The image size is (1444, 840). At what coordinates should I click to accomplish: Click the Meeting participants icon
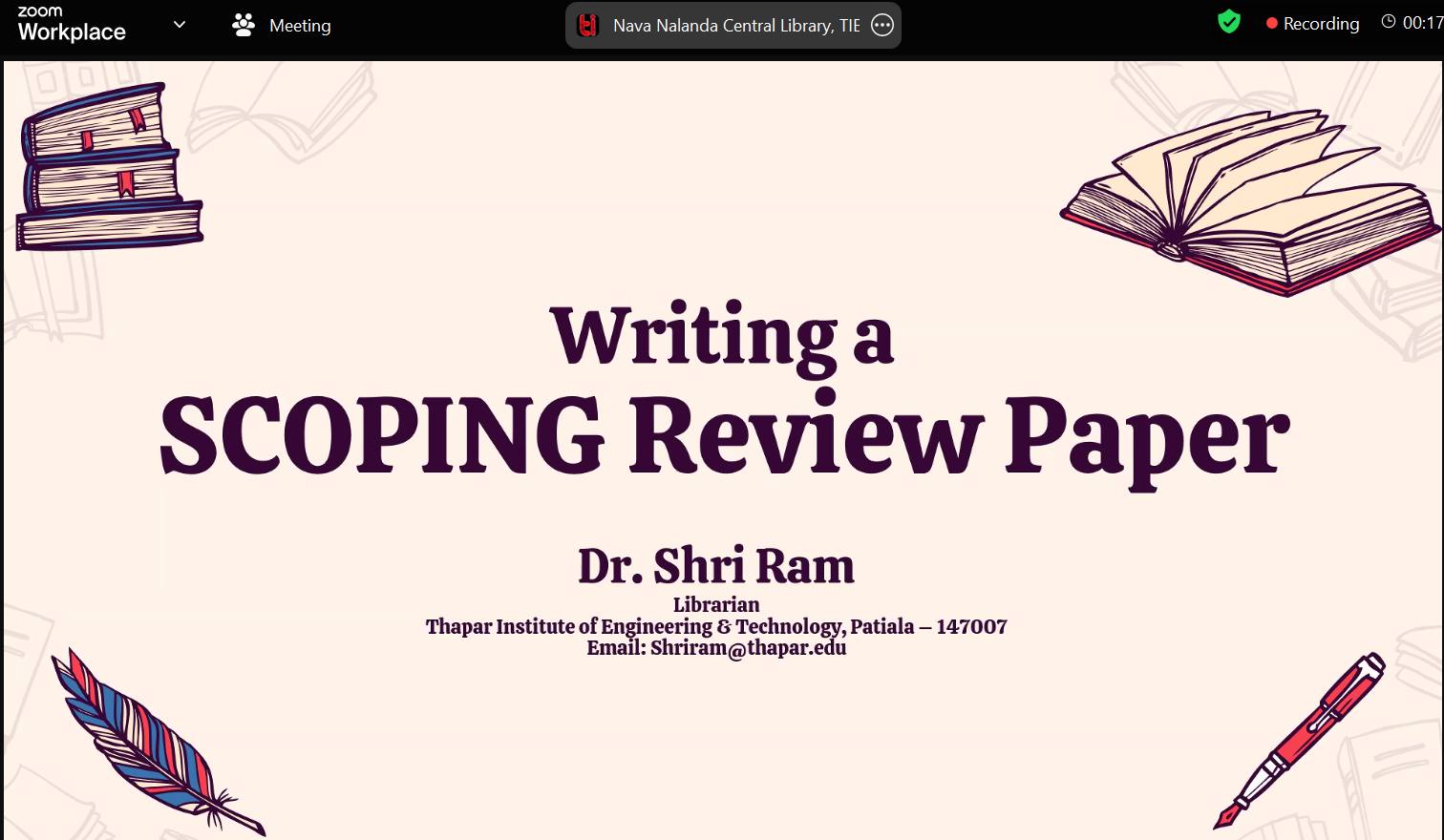[x=244, y=25]
